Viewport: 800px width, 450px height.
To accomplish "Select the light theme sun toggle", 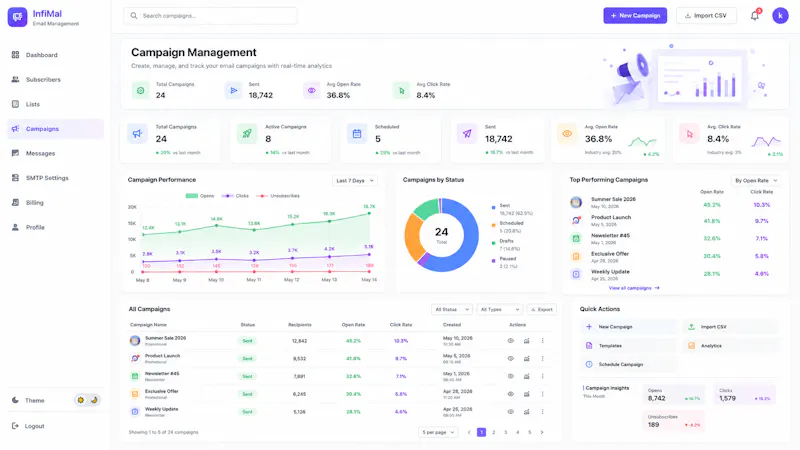I will pyautogui.click(x=81, y=400).
